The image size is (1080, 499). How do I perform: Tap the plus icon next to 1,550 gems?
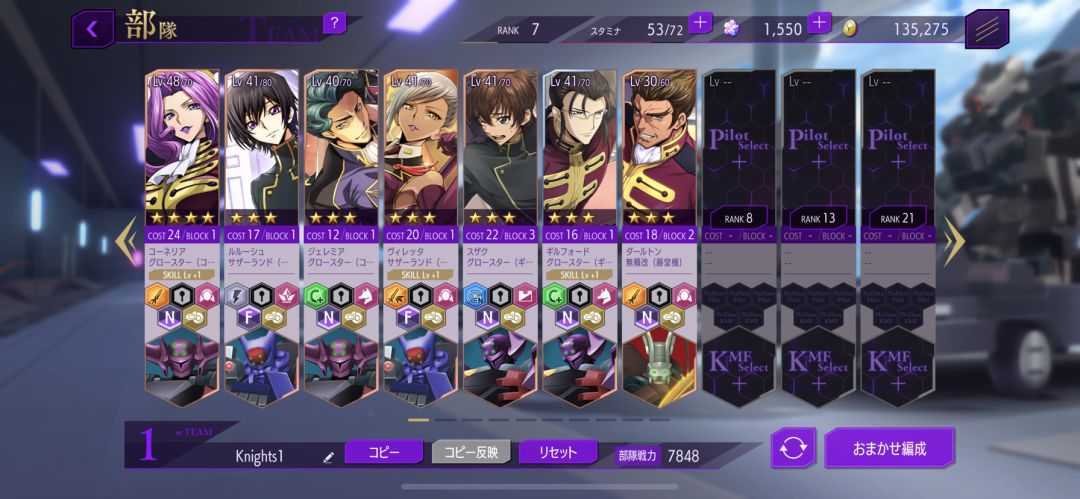[818, 22]
